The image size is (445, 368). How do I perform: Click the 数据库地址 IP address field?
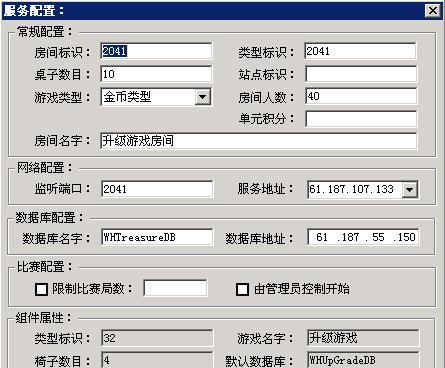tap(363, 237)
